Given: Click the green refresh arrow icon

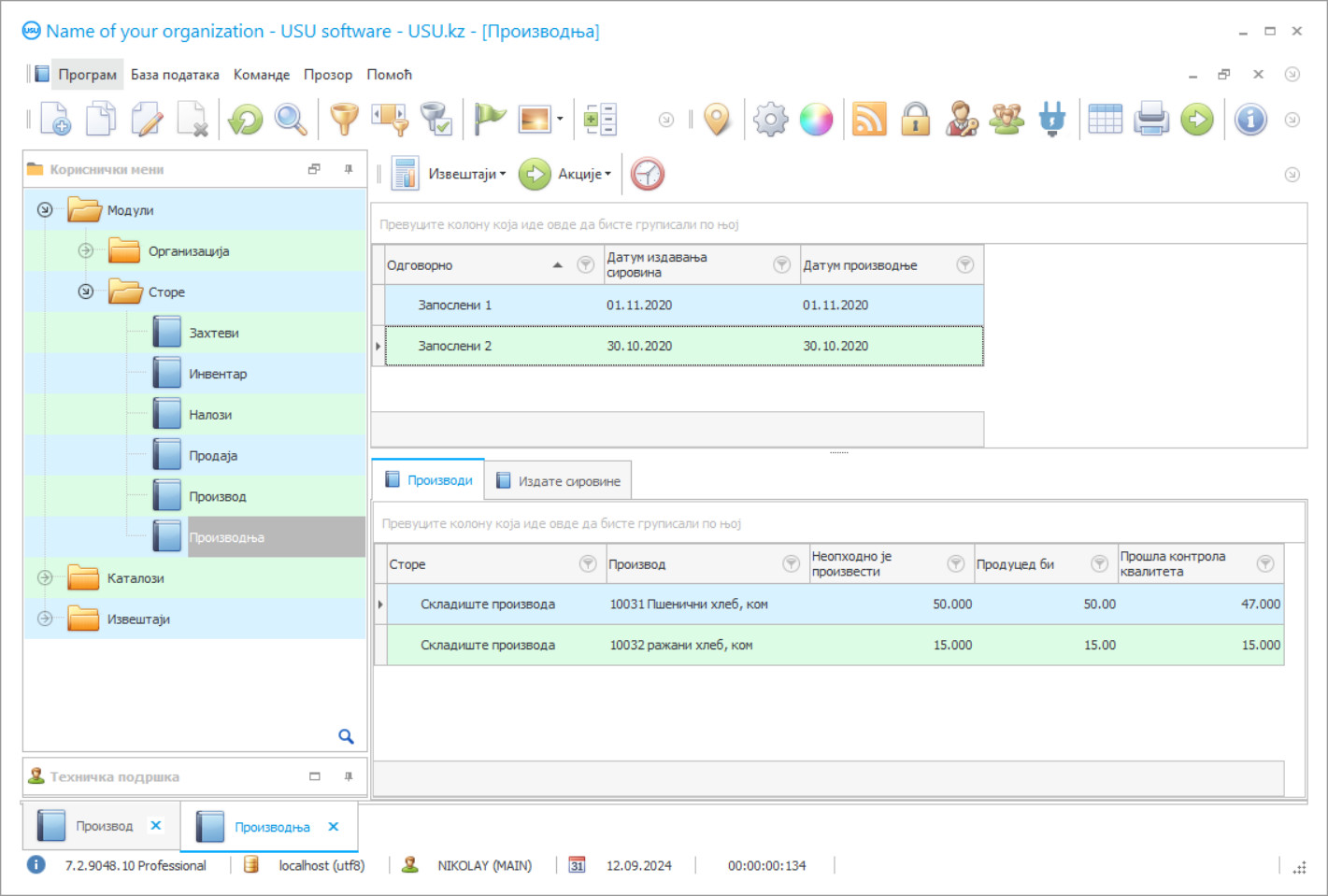Looking at the screenshot, I should click(x=246, y=119).
